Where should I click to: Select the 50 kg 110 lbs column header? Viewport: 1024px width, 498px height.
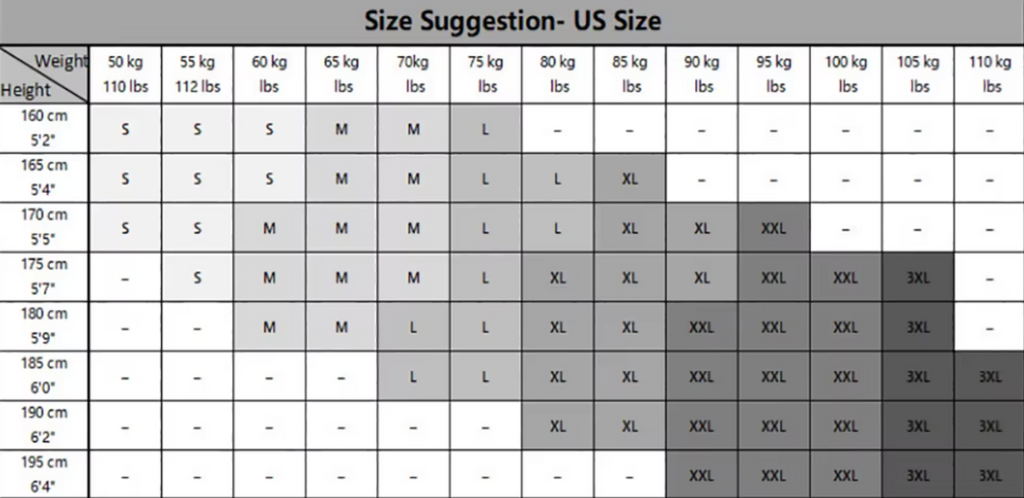[125, 74]
